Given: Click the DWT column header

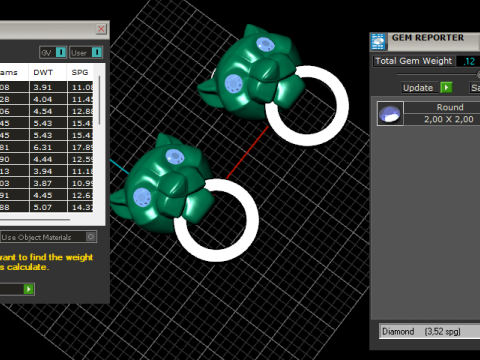Looking at the screenshot, I should 43,72.
